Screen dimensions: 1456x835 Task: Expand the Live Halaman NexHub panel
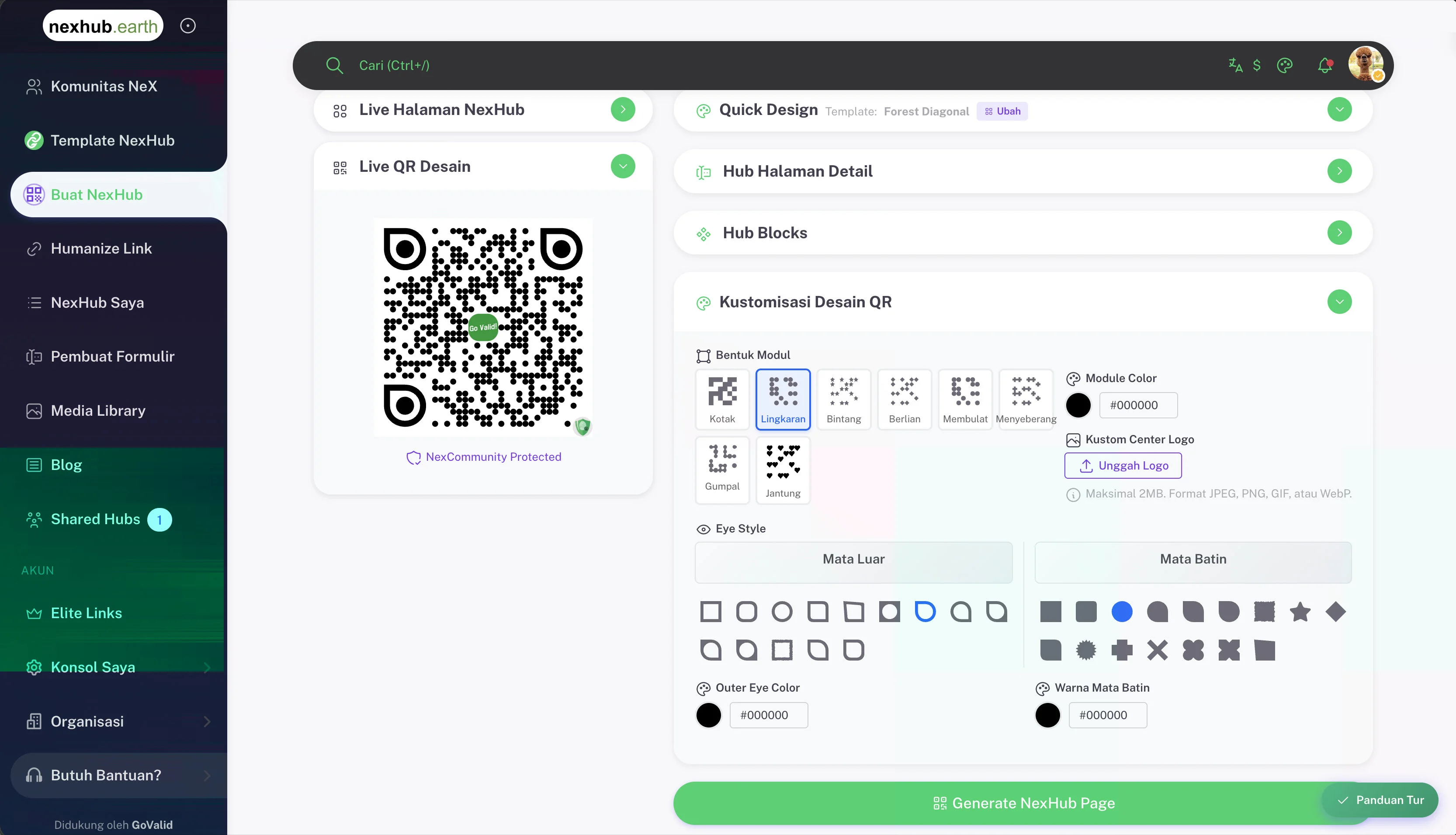(623, 110)
